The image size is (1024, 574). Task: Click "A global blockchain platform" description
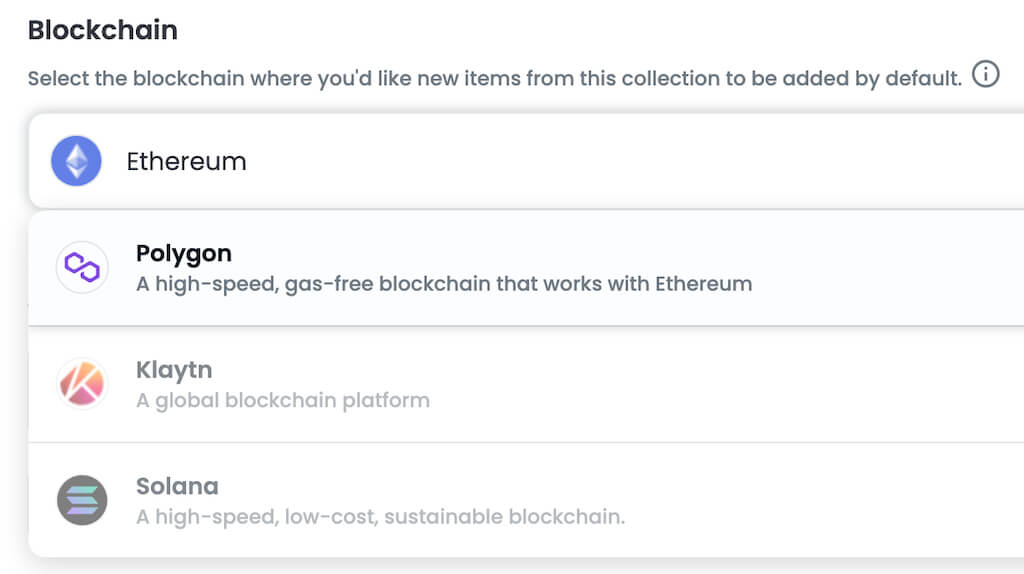pos(283,401)
